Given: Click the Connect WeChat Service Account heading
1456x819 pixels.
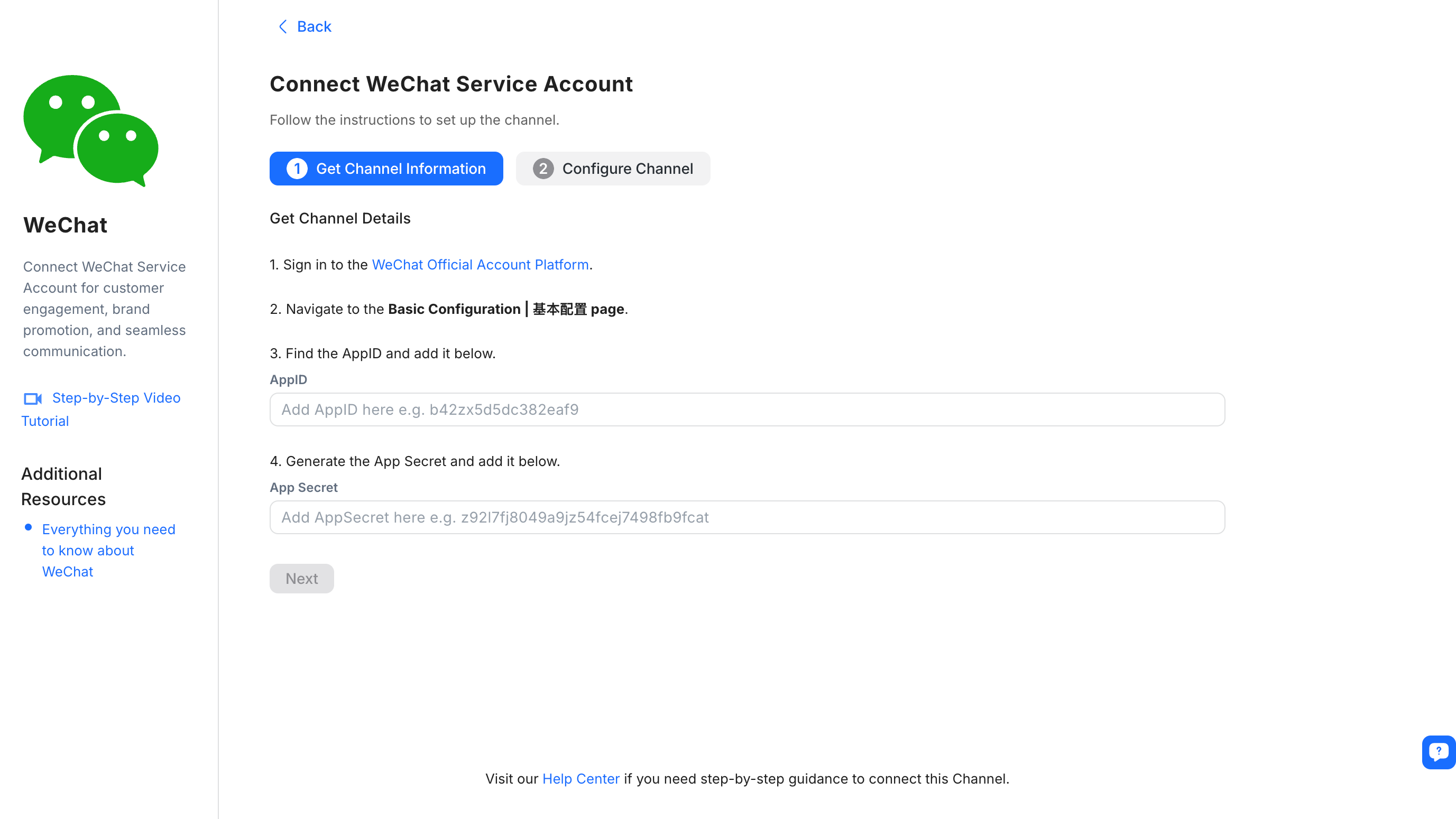Looking at the screenshot, I should pyautogui.click(x=451, y=84).
